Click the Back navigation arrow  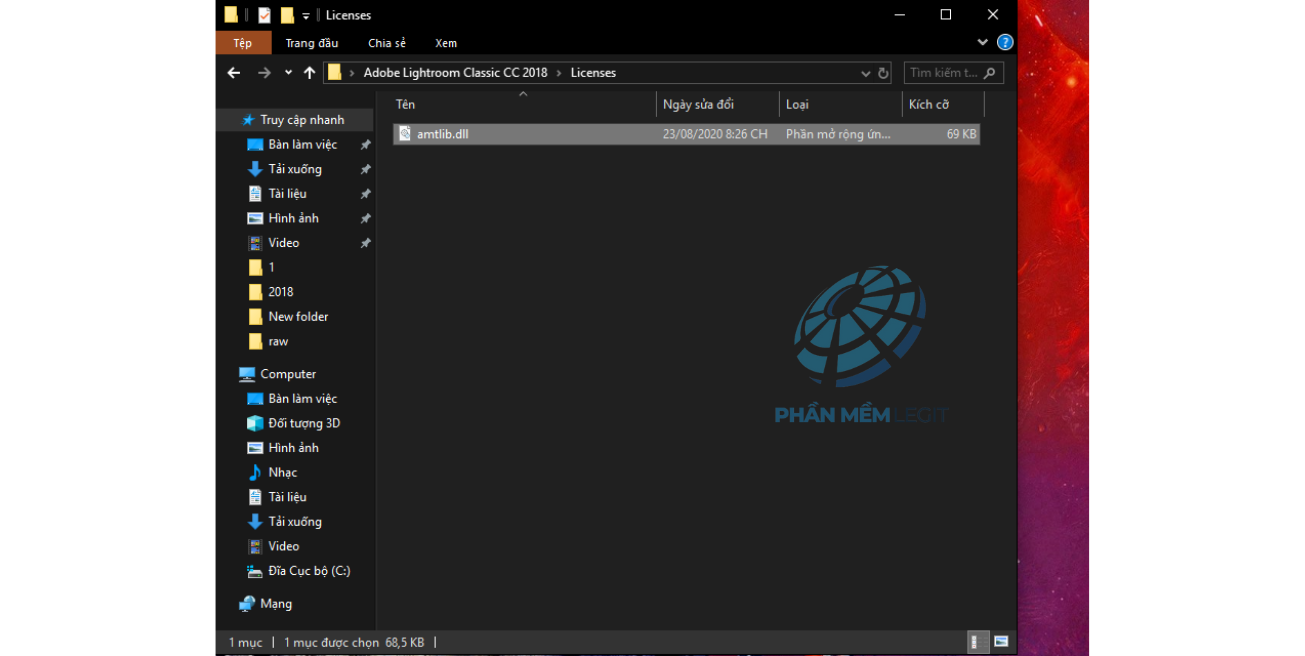pos(234,73)
